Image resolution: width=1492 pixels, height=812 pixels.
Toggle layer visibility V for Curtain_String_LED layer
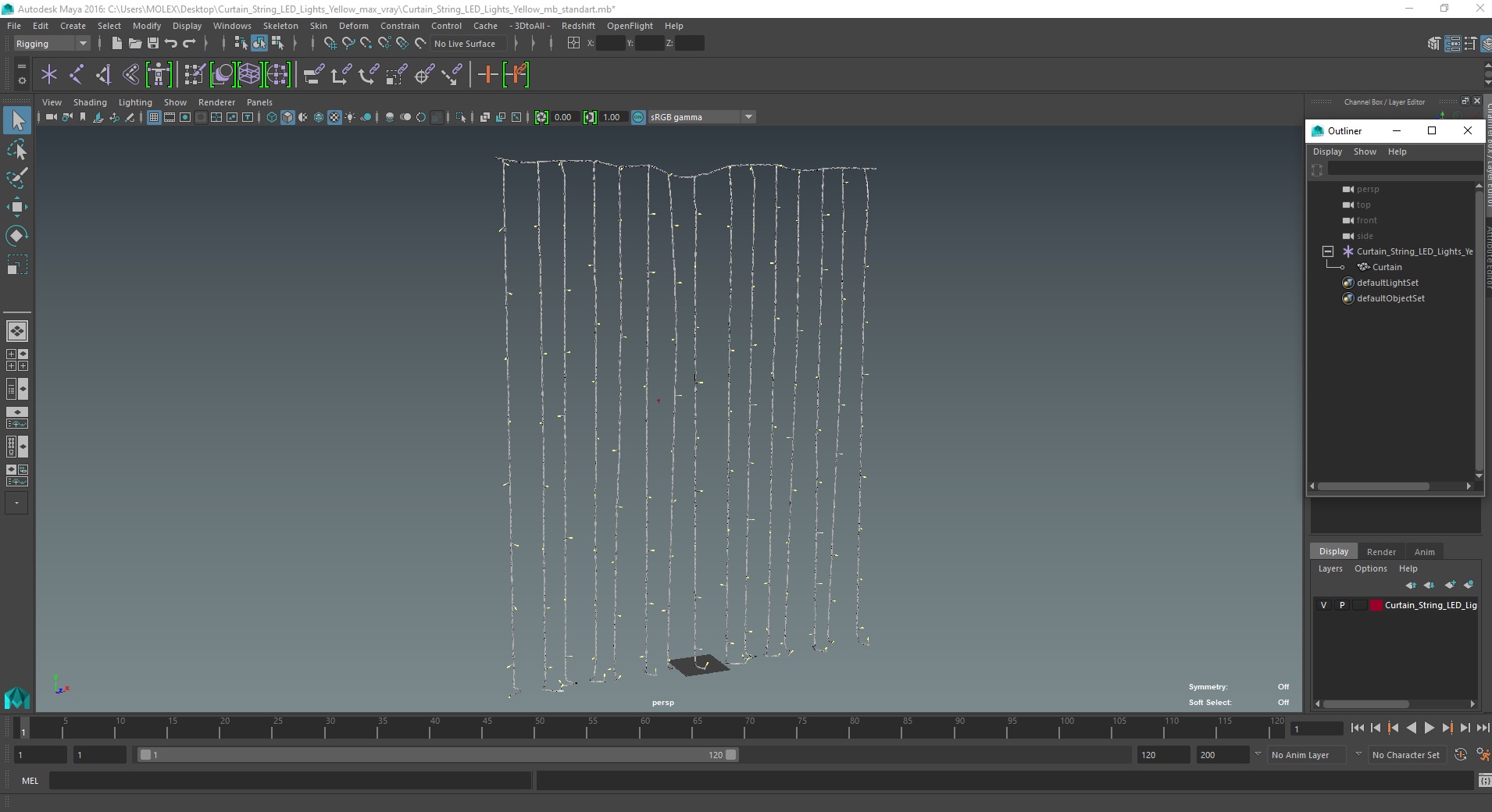(1323, 605)
